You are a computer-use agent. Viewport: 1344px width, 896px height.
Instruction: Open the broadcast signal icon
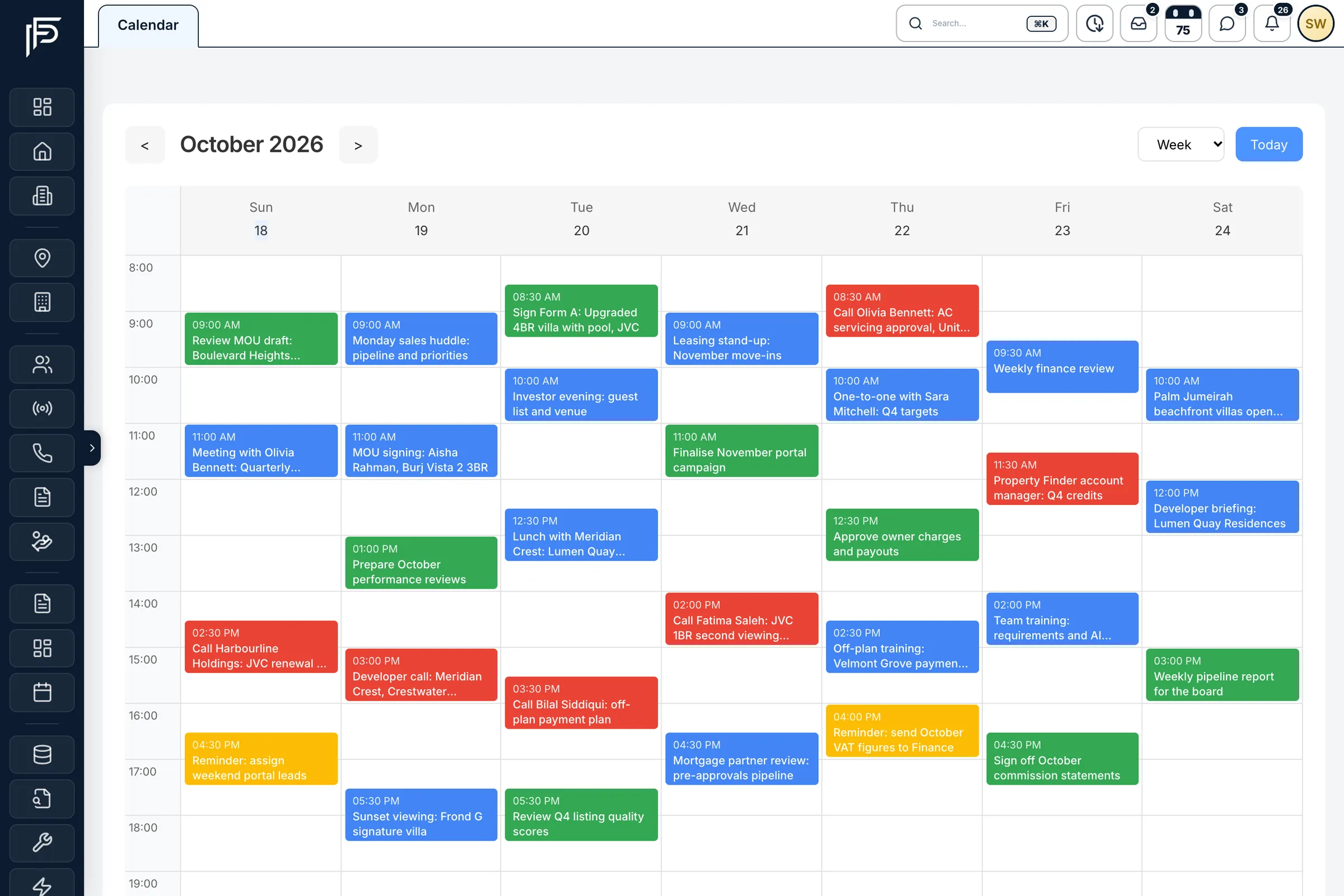[x=41, y=409]
